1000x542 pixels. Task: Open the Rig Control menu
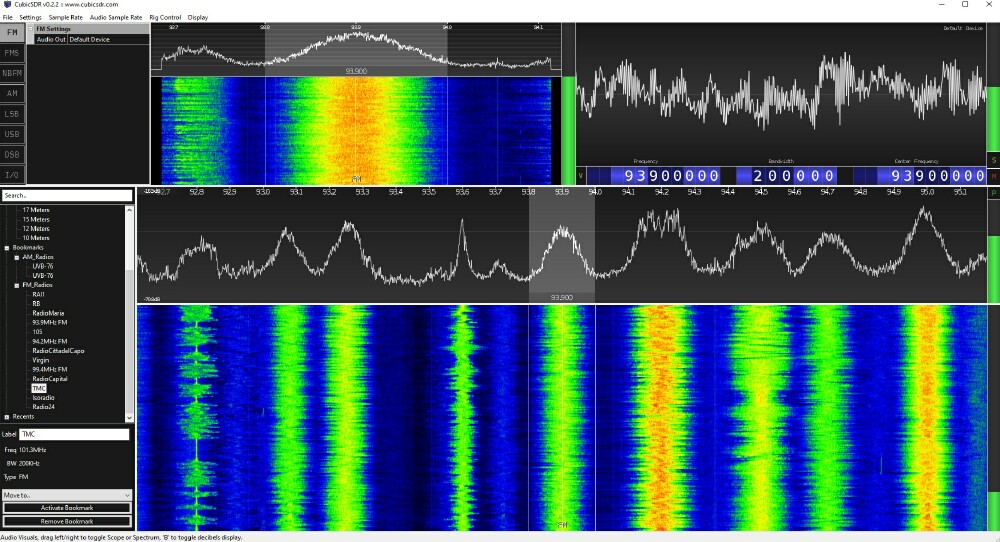point(165,17)
